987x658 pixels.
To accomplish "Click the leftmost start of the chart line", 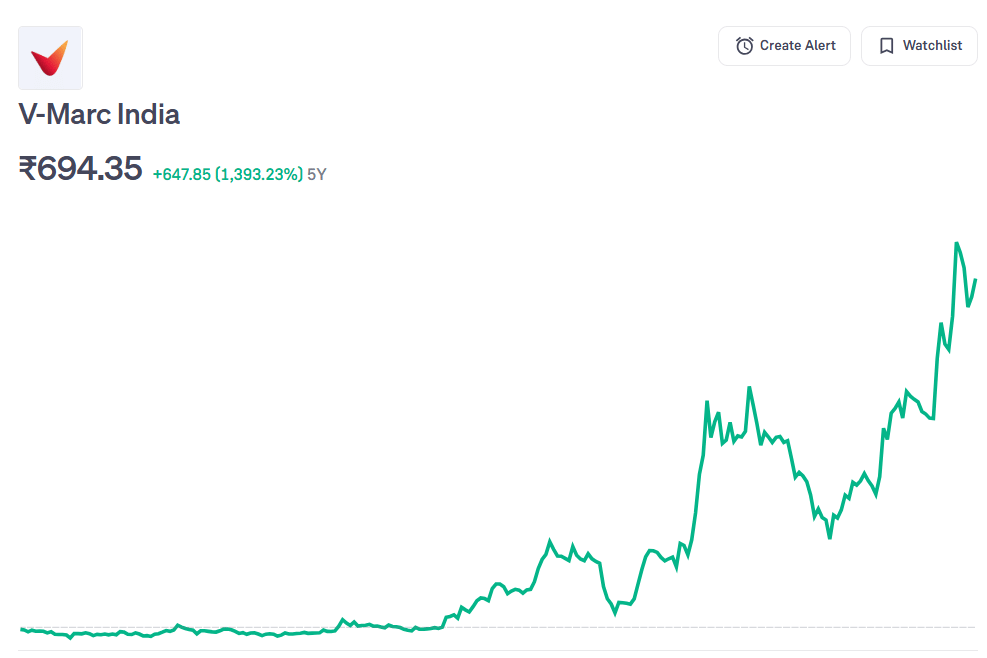I will 21,629.
